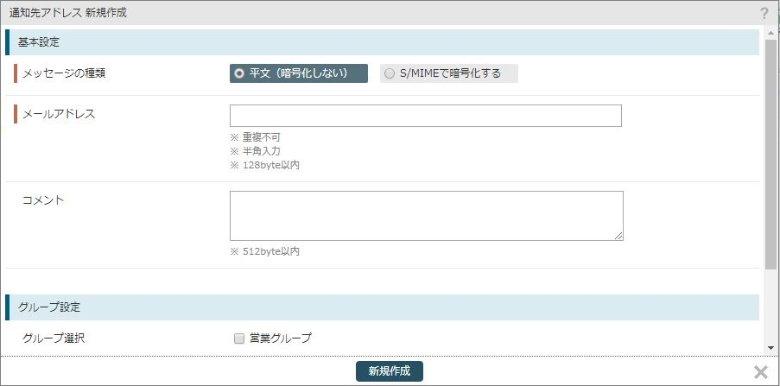Open the help question mark icon
The height and width of the screenshot is (386, 780).
(764, 13)
